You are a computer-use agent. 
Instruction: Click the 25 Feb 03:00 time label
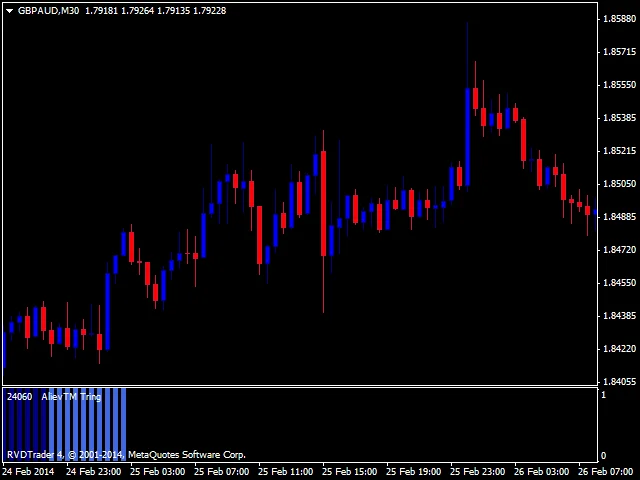(x=158, y=472)
